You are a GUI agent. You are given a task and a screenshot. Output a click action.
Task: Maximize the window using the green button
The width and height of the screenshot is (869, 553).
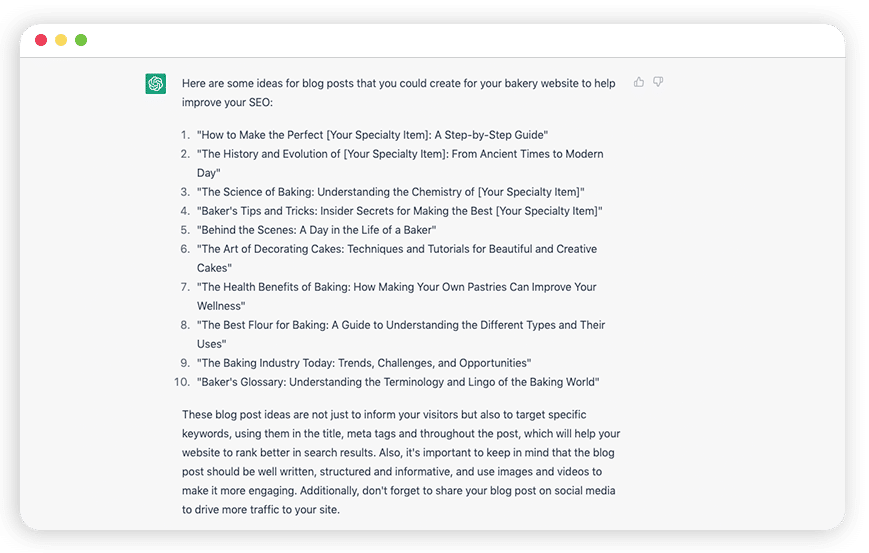[x=81, y=40]
